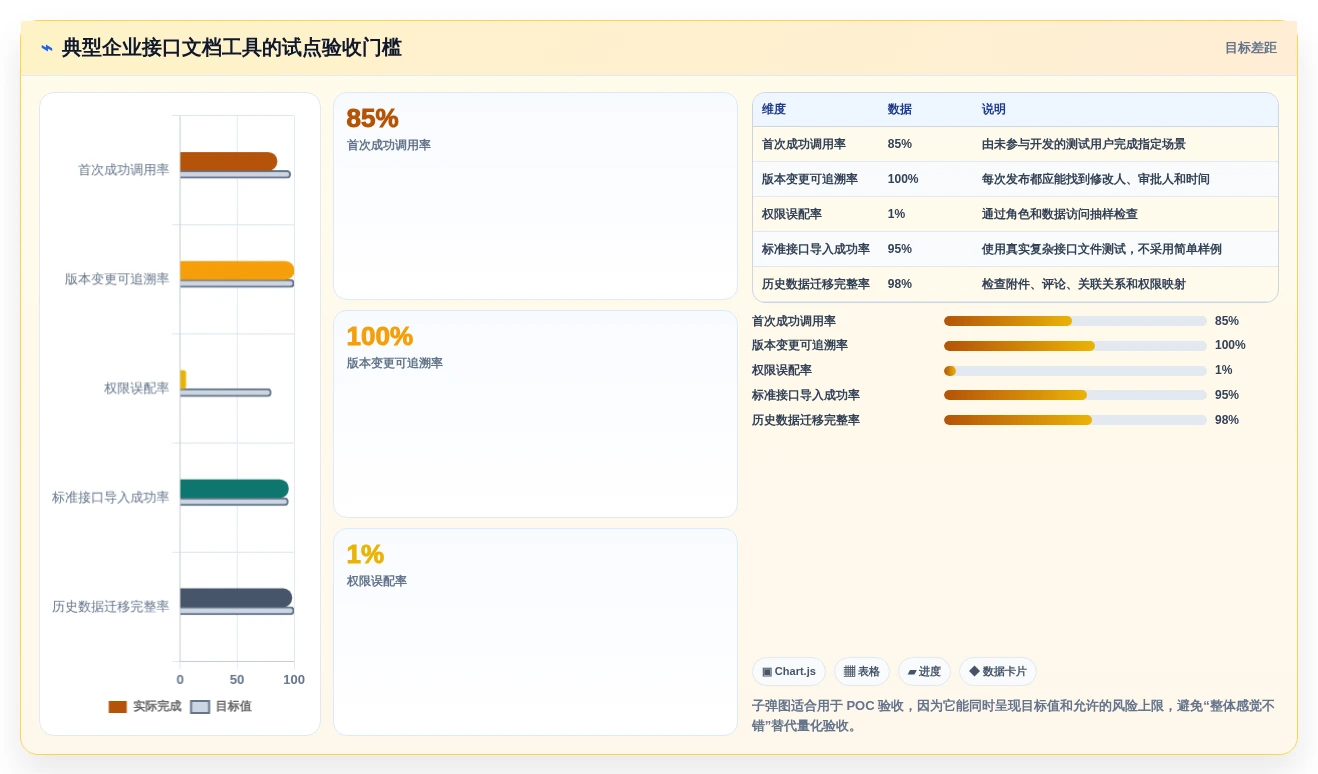Viewport: 1318px width, 774px height.
Task: Click the 95% 标准接口导入成功率 progress bar
Action: point(1075,395)
